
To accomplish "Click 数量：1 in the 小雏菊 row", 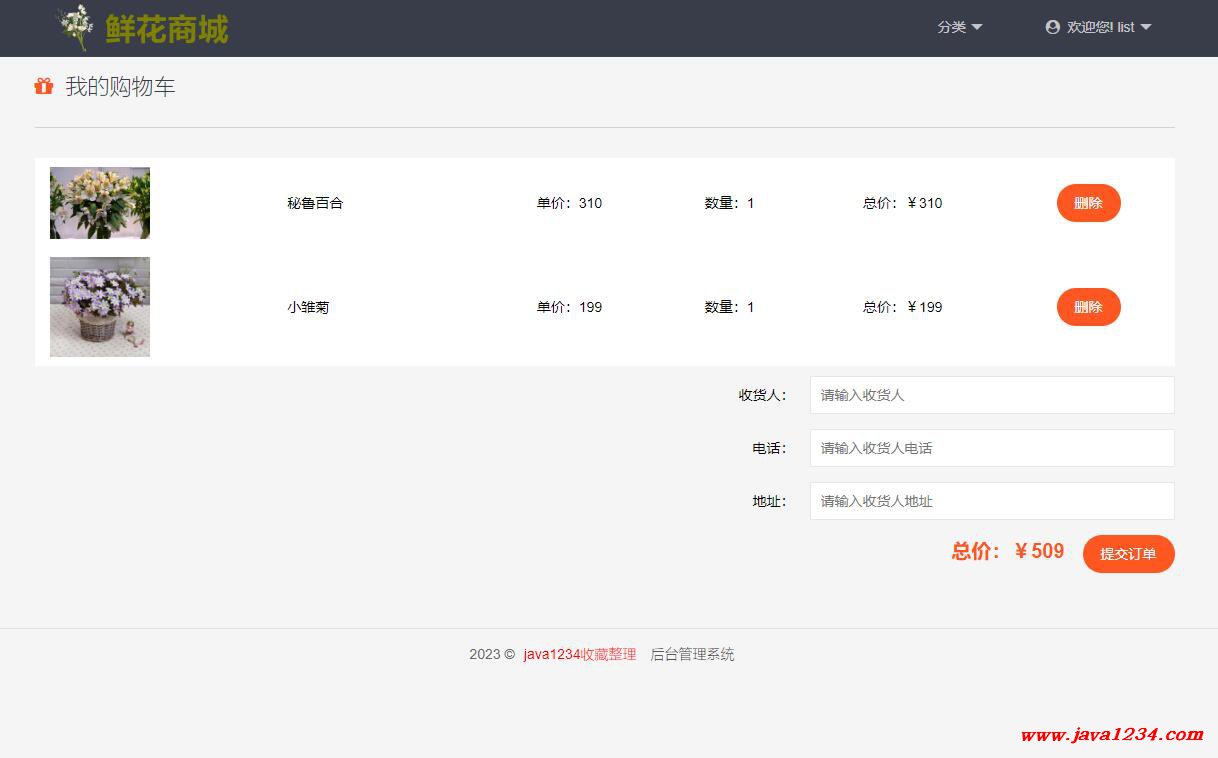I will click(x=730, y=307).
